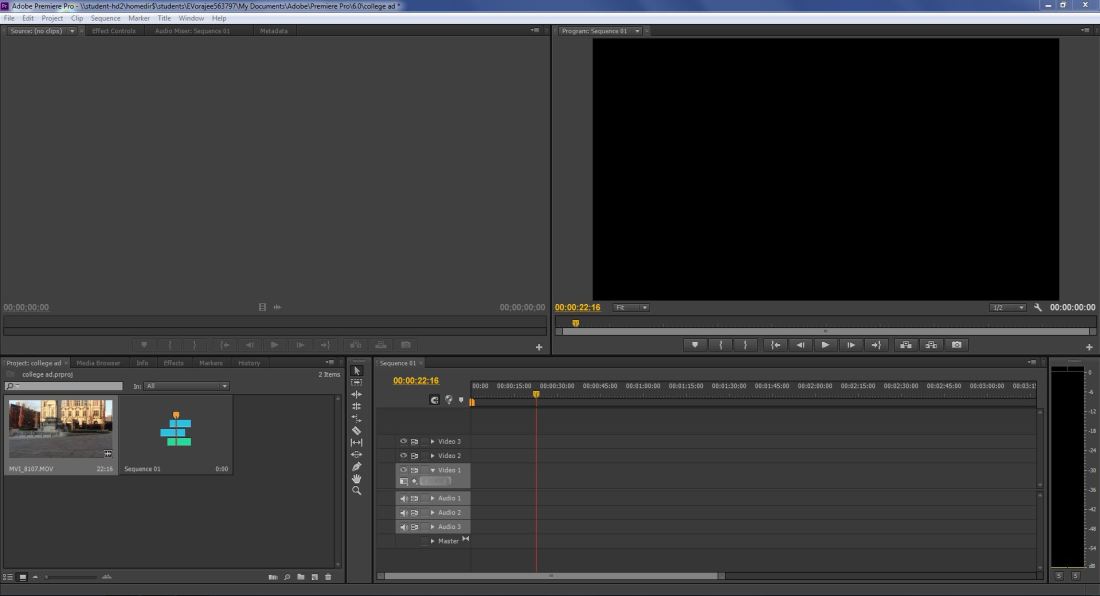Switch to the Media Browser tab
Screen dimensions: 1100x596
98,363
